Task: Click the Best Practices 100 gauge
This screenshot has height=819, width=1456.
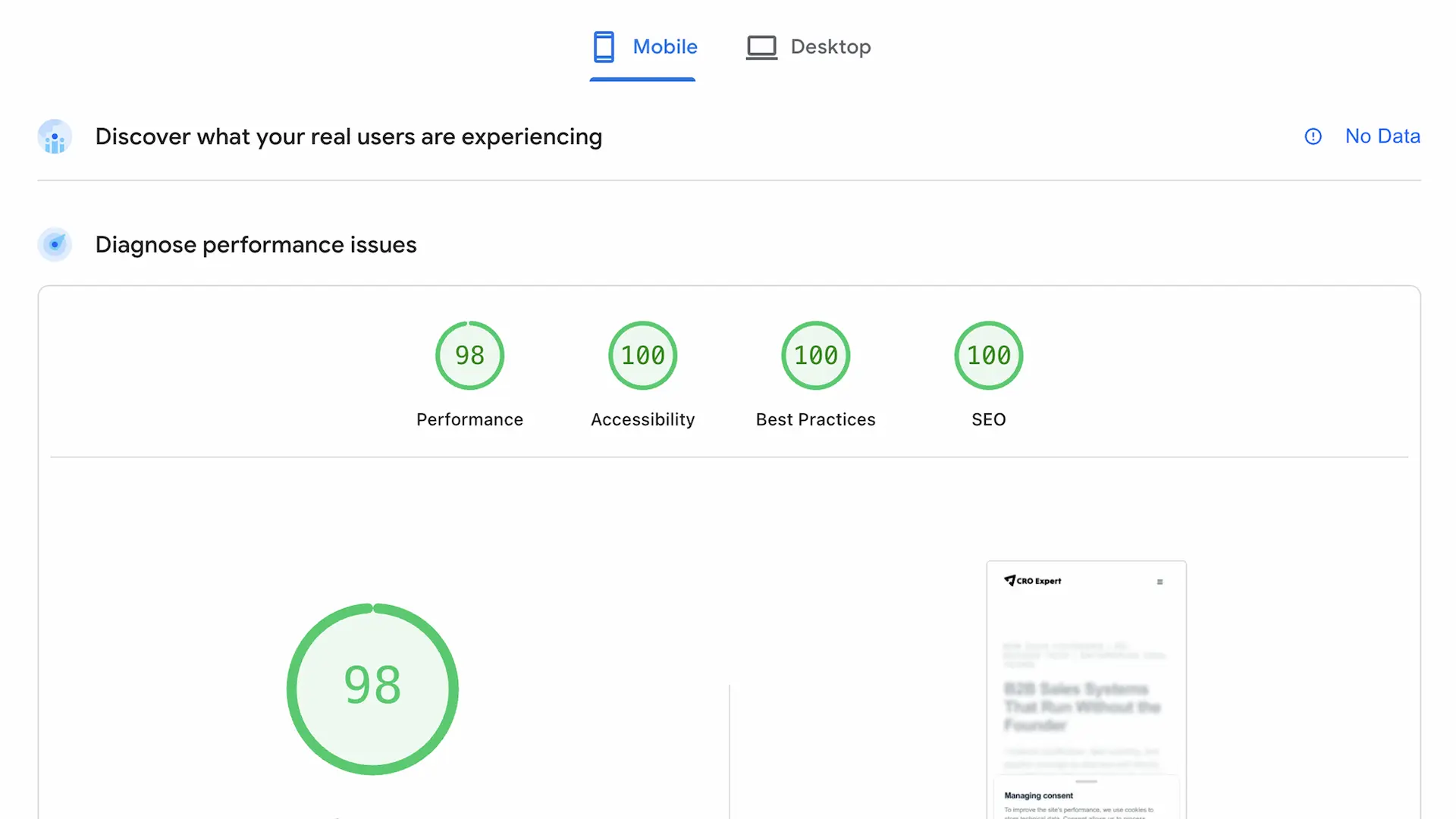Action: tap(814, 355)
